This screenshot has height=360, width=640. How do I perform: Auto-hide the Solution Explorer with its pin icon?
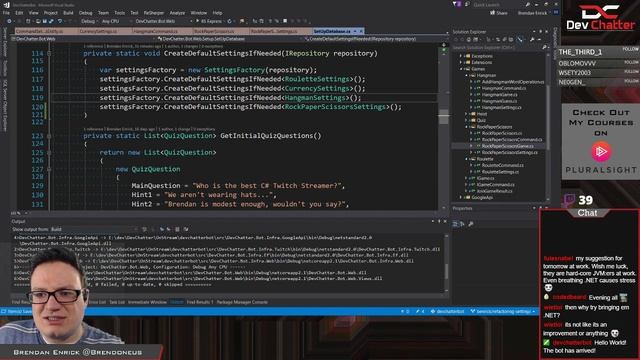tap(540, 31)
